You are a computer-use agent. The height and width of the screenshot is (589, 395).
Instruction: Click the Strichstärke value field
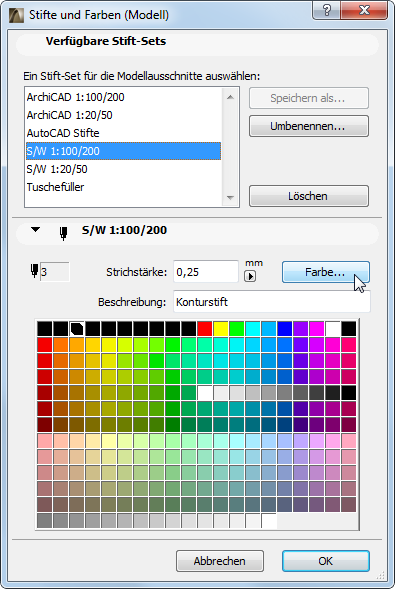coord(206,272)
